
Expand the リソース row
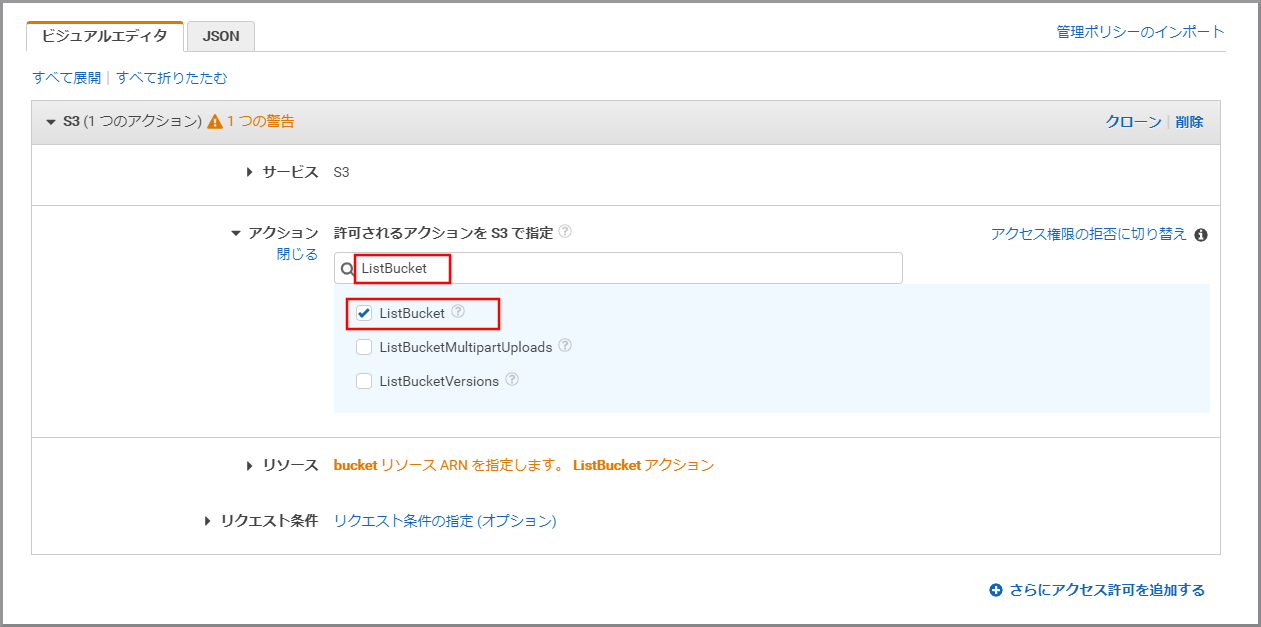tap(250, 465)
